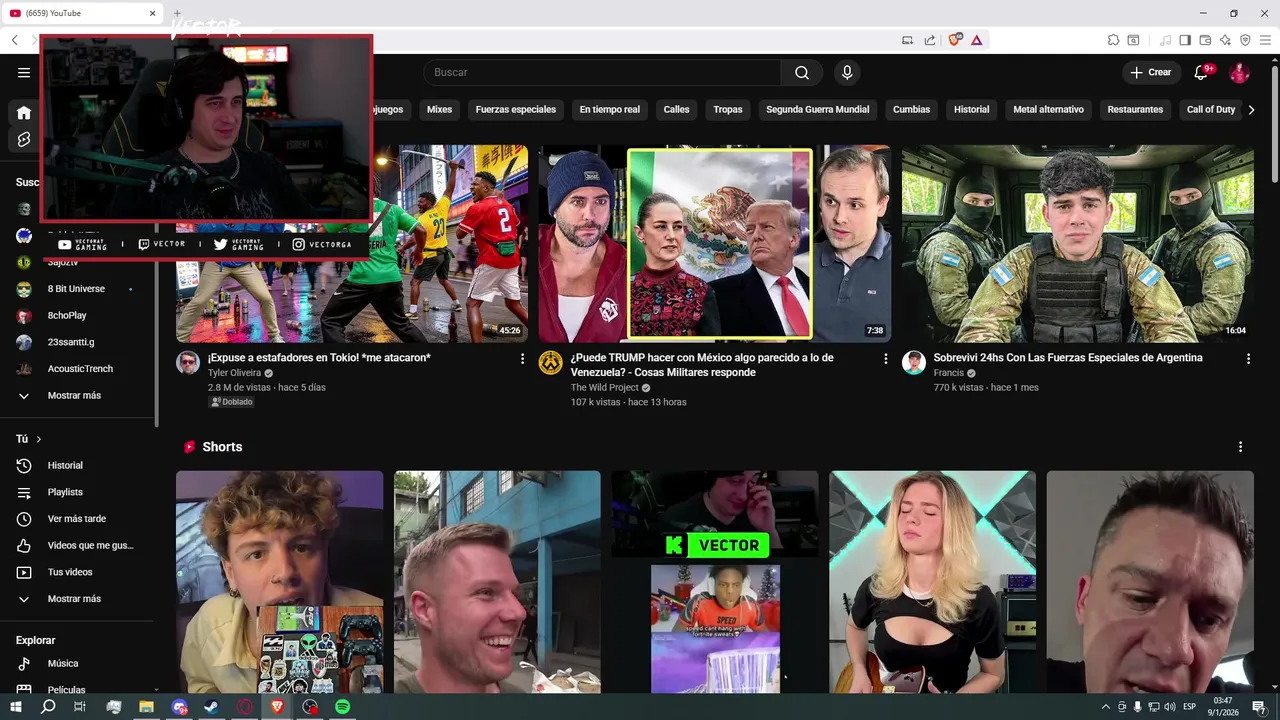Show hidden system tray icons
The image size is (1280, 720).
pos(1105,707)
